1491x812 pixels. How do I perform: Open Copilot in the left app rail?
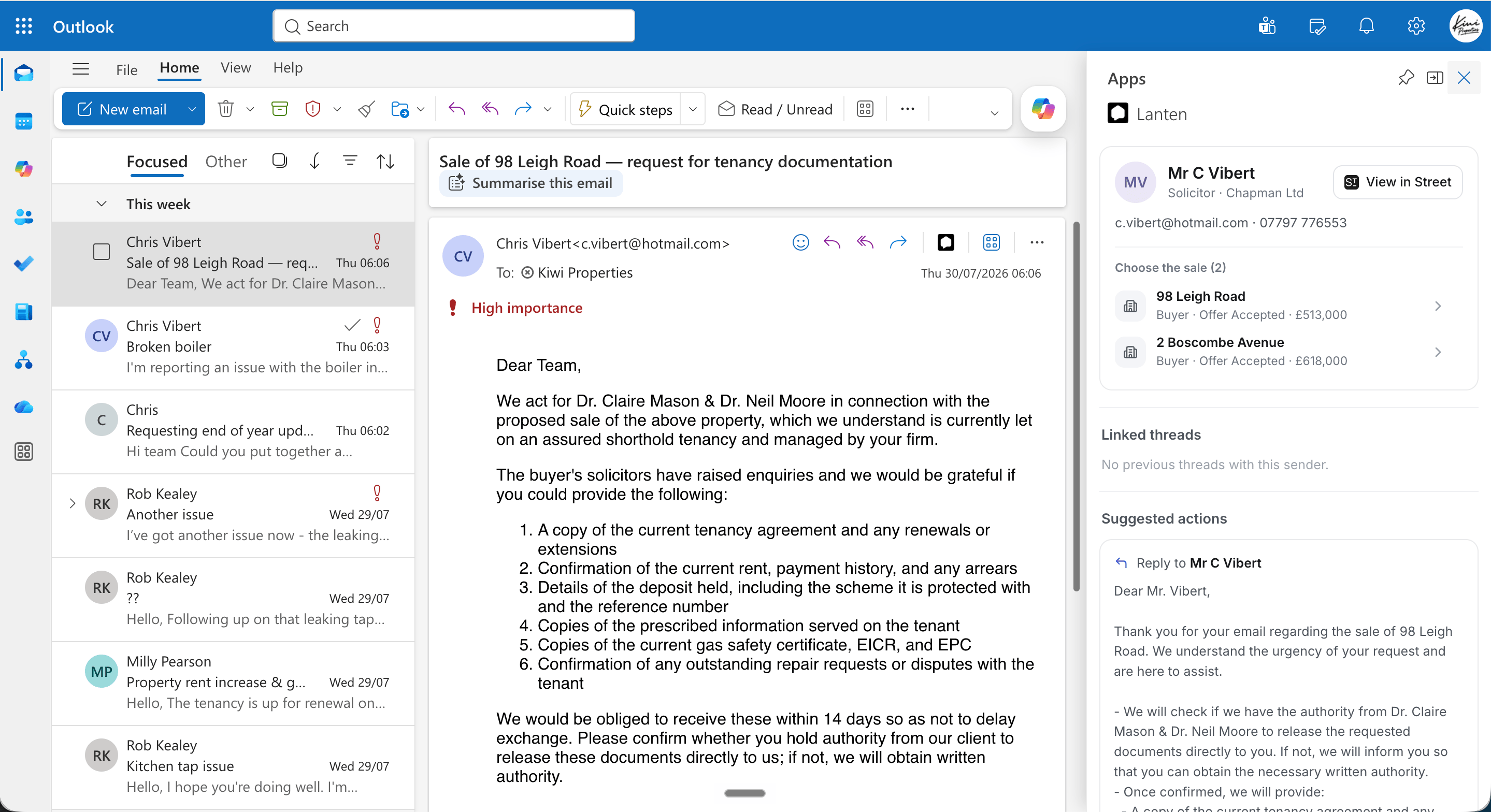pos(24,169)
